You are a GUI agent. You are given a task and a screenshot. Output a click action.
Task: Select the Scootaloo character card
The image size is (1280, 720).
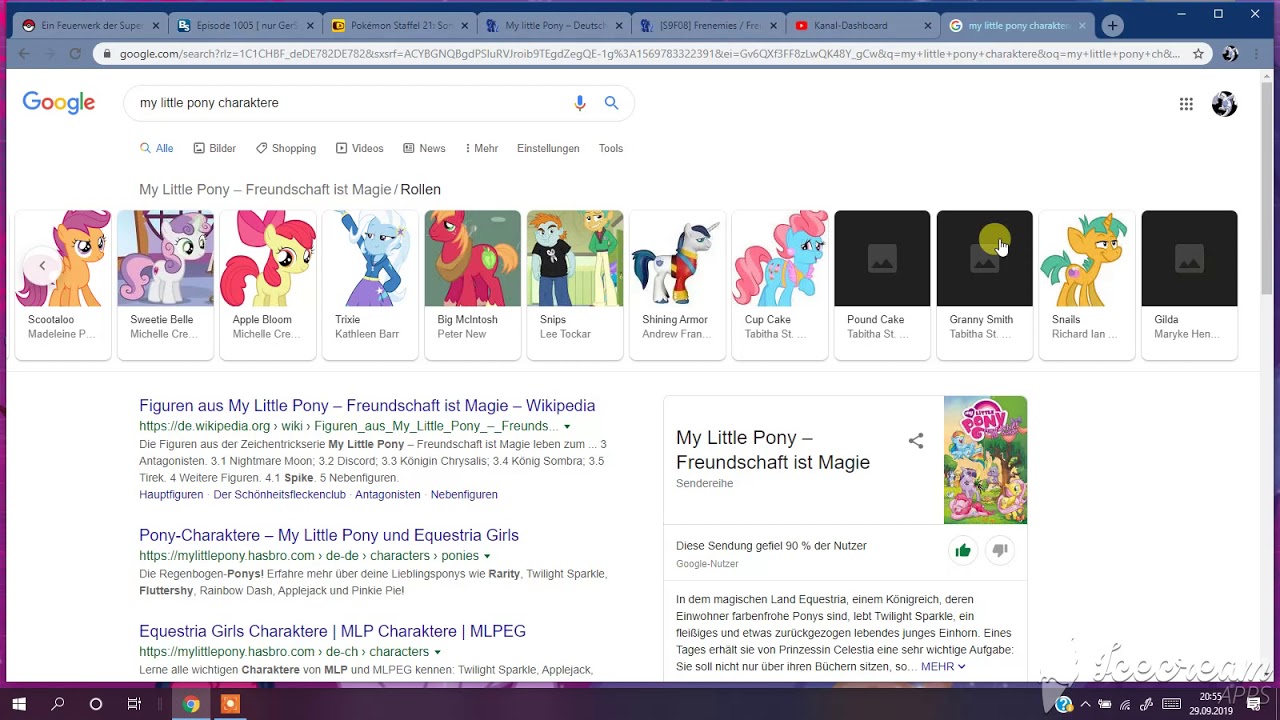(x=63, y=284)
